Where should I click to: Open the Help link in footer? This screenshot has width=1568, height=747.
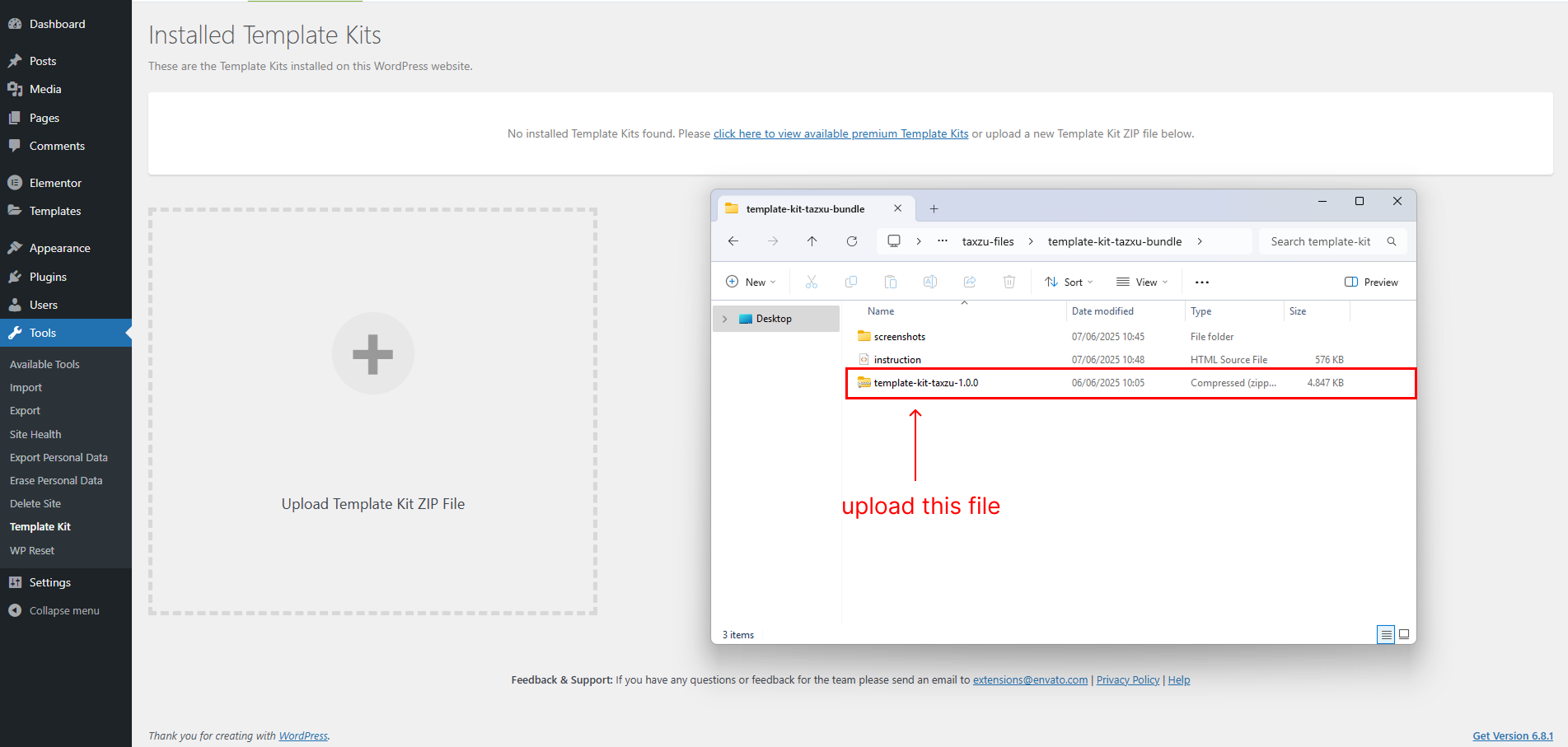(1179, 679)
